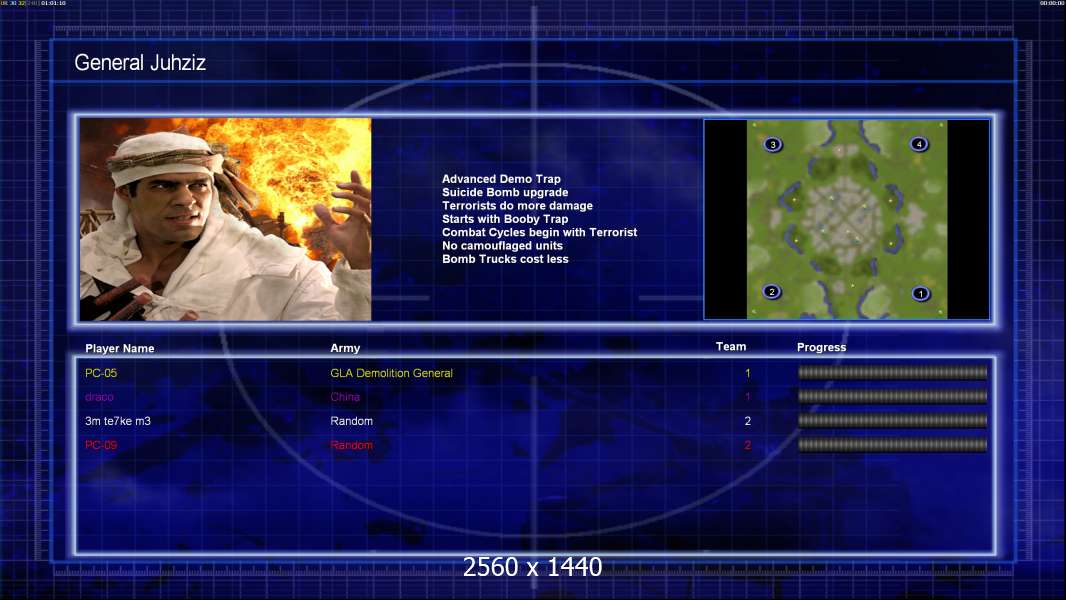Viewport: 1066px width, 600px height.
Task: Click the General Juhziz title text
Action: 140,63
